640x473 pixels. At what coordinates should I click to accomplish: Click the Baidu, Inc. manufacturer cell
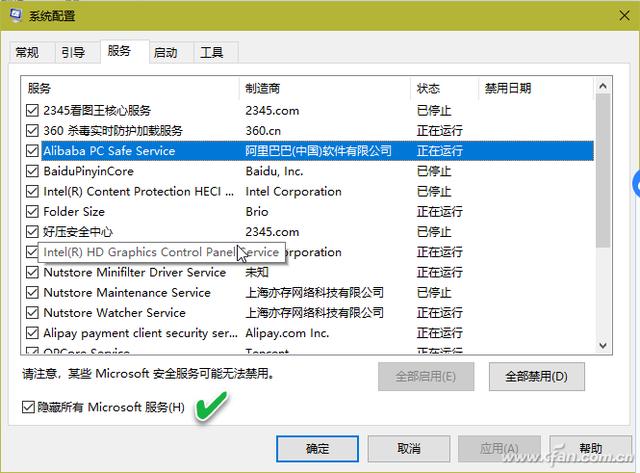point(274,171)
